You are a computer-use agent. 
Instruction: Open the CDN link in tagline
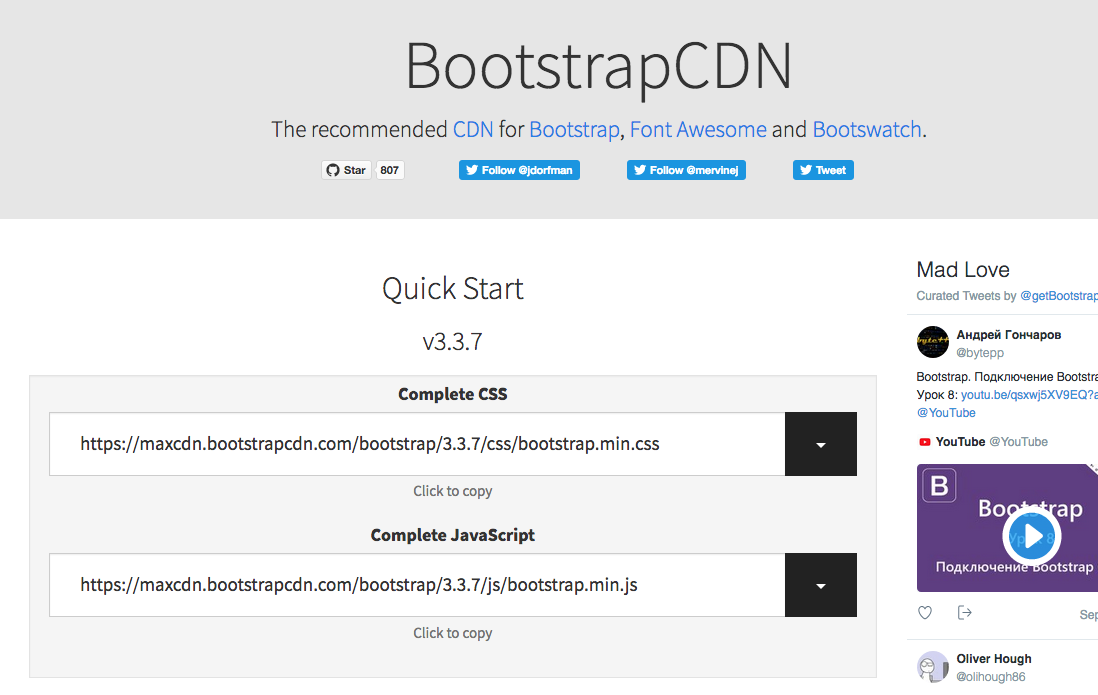coord(473,130)
